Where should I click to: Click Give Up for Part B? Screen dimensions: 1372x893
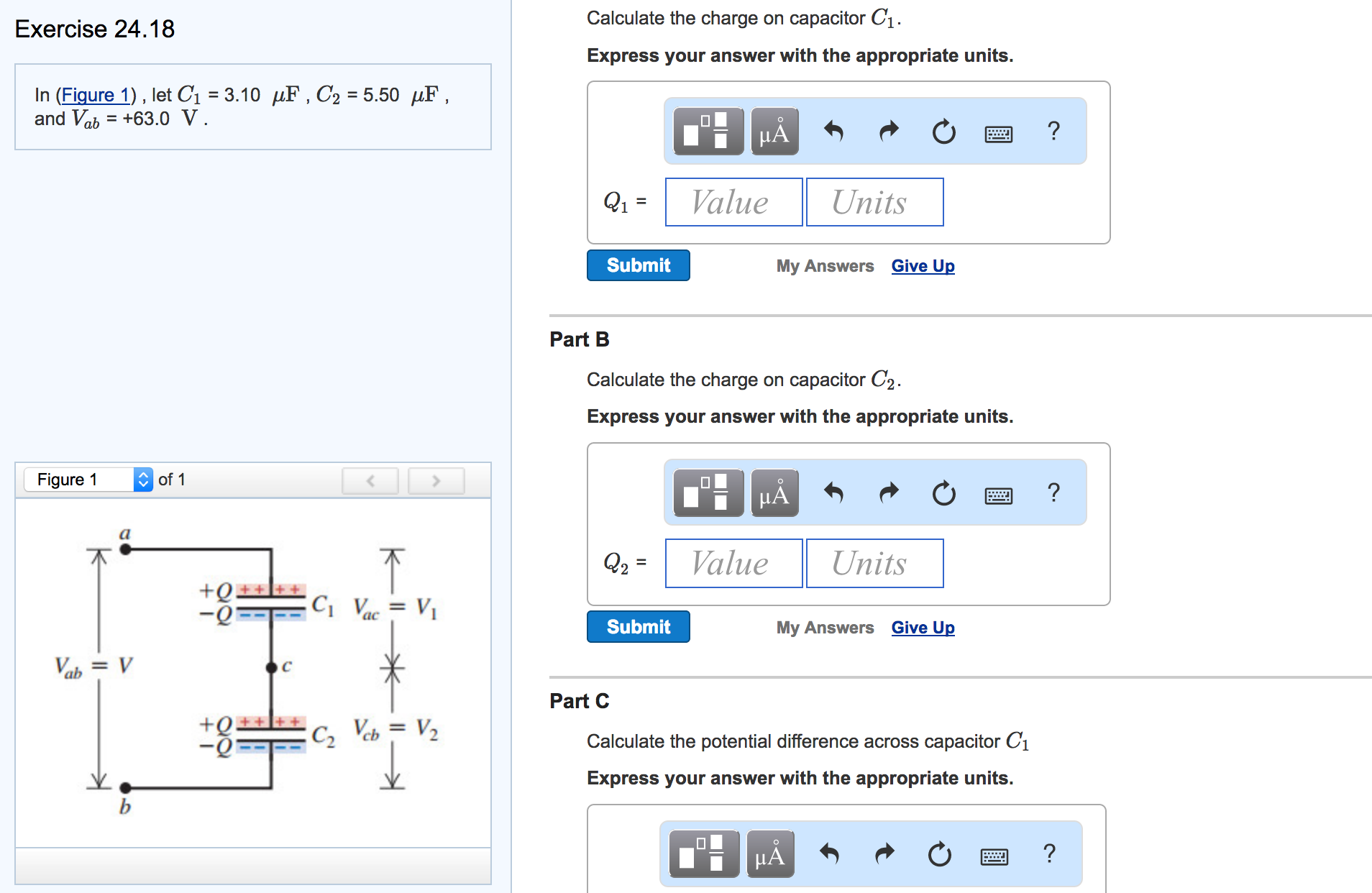click(x=923, y=627)
